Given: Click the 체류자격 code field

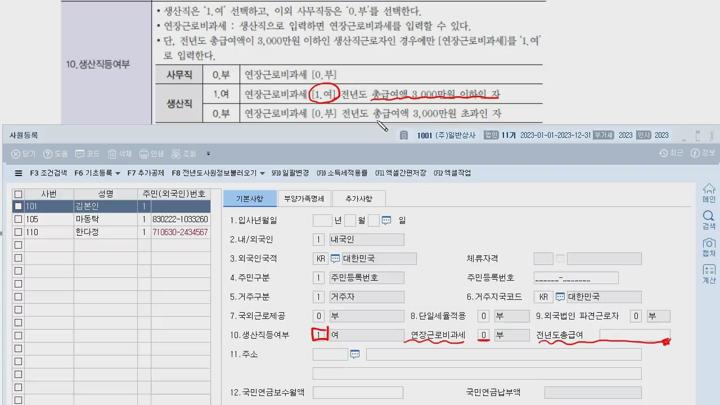Looking at the screenshot, I should [x=543, y=259].
